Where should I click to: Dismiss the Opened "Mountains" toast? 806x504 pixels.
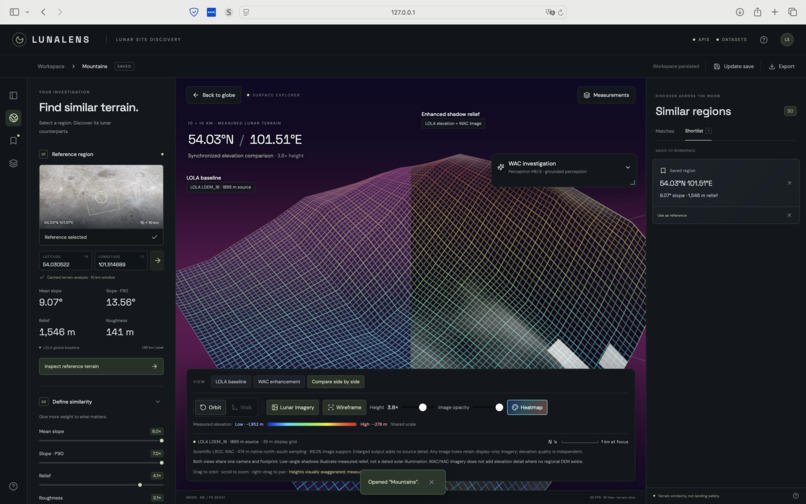coord(431,482)
